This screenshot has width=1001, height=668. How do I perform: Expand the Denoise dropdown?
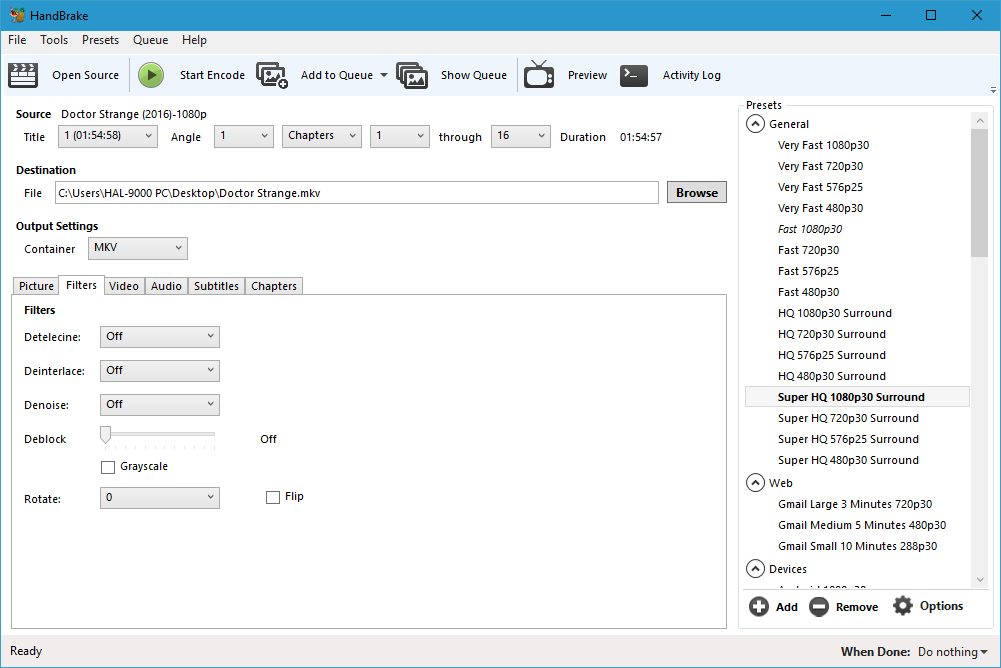tap(160, 405)
